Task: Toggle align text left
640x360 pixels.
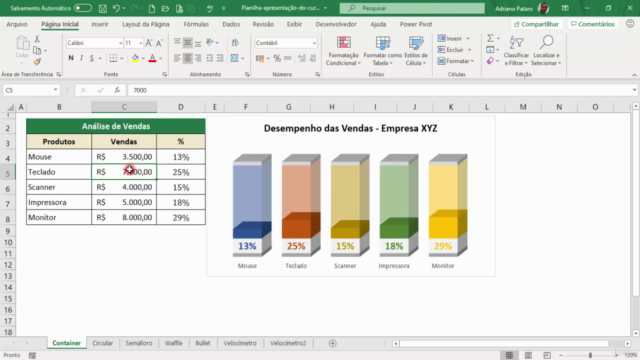Action: [x=177, y=58]
